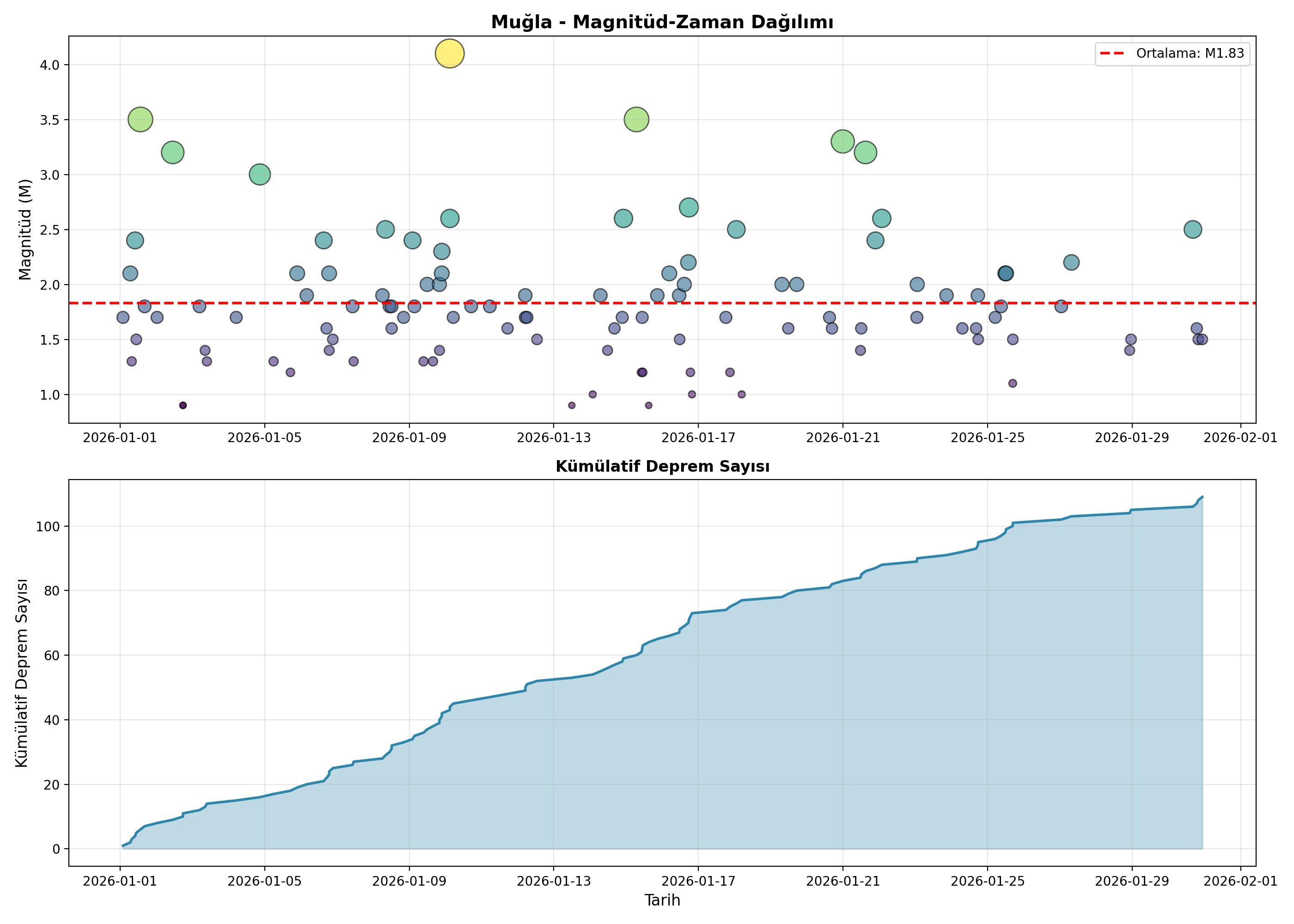
Task: Click the "3.0" magnitude axis tick label
Action: [49, 175]
